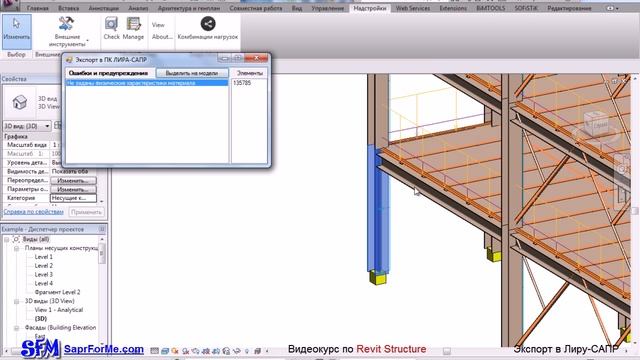This screenshot has width=640, height=360.
Task: Select Level 2 in project browser
Action: (x=44, y=266)
